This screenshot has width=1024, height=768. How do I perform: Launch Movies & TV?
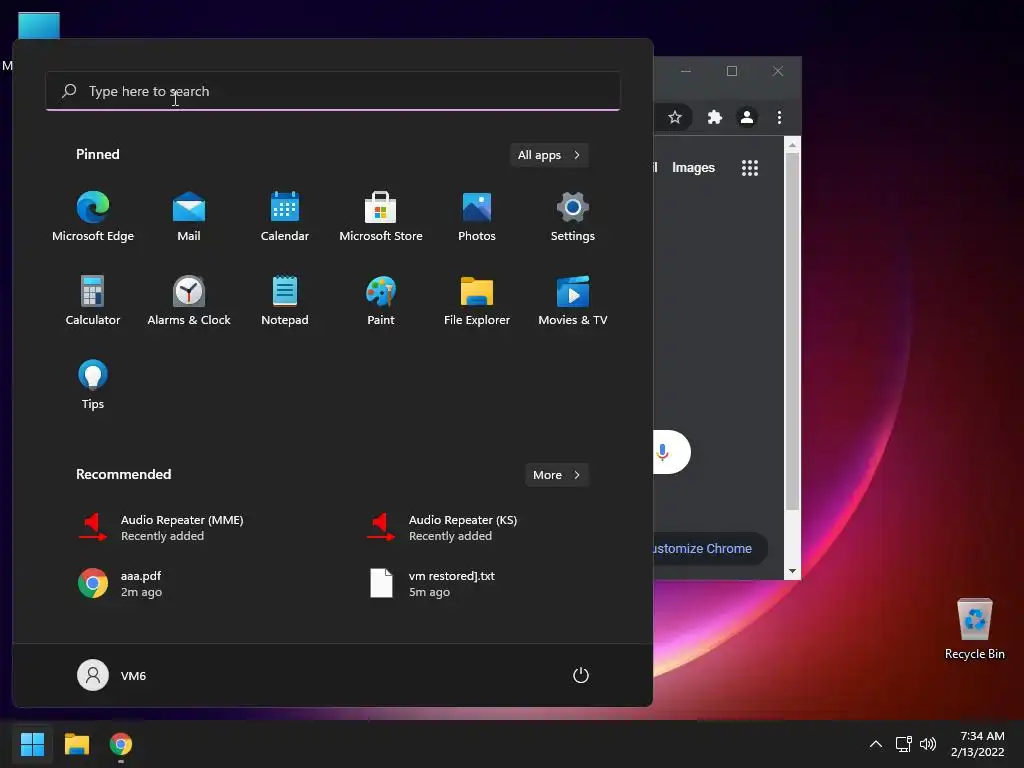(x=573, y=300)
